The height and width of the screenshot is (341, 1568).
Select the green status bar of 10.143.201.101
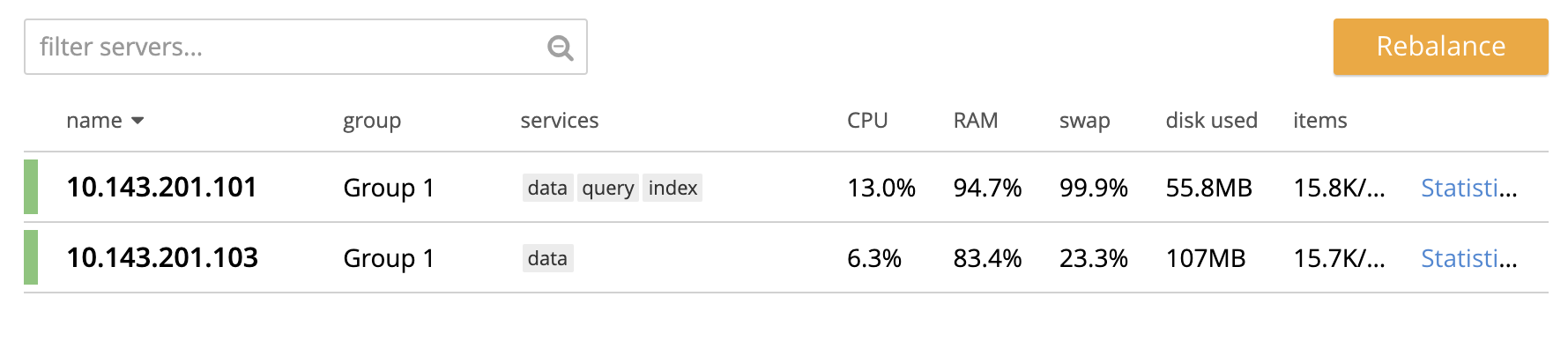[31, 187]
